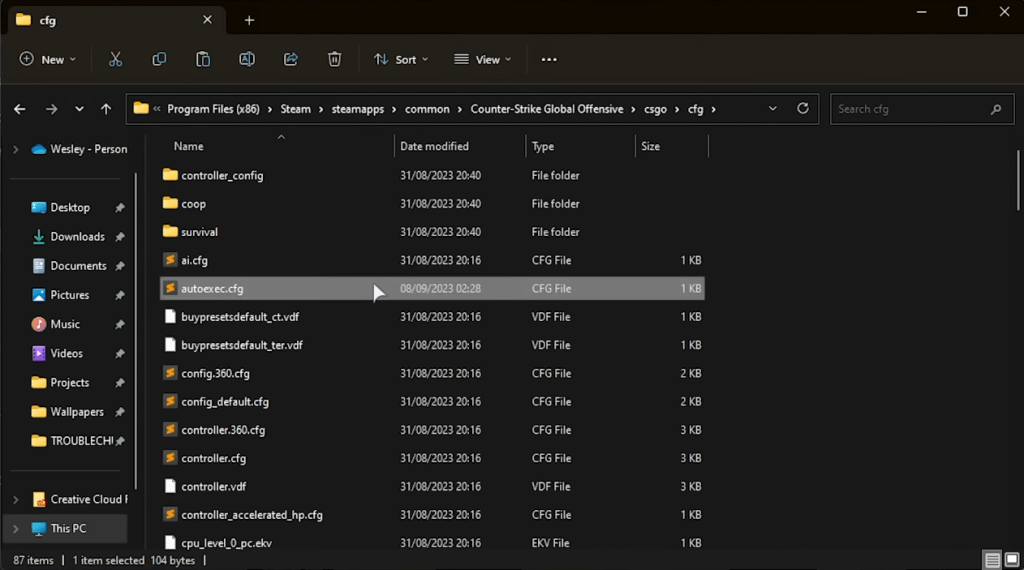Go back with the left arrow
Screen dimensions: 1024x570
[x=20, y=109]
